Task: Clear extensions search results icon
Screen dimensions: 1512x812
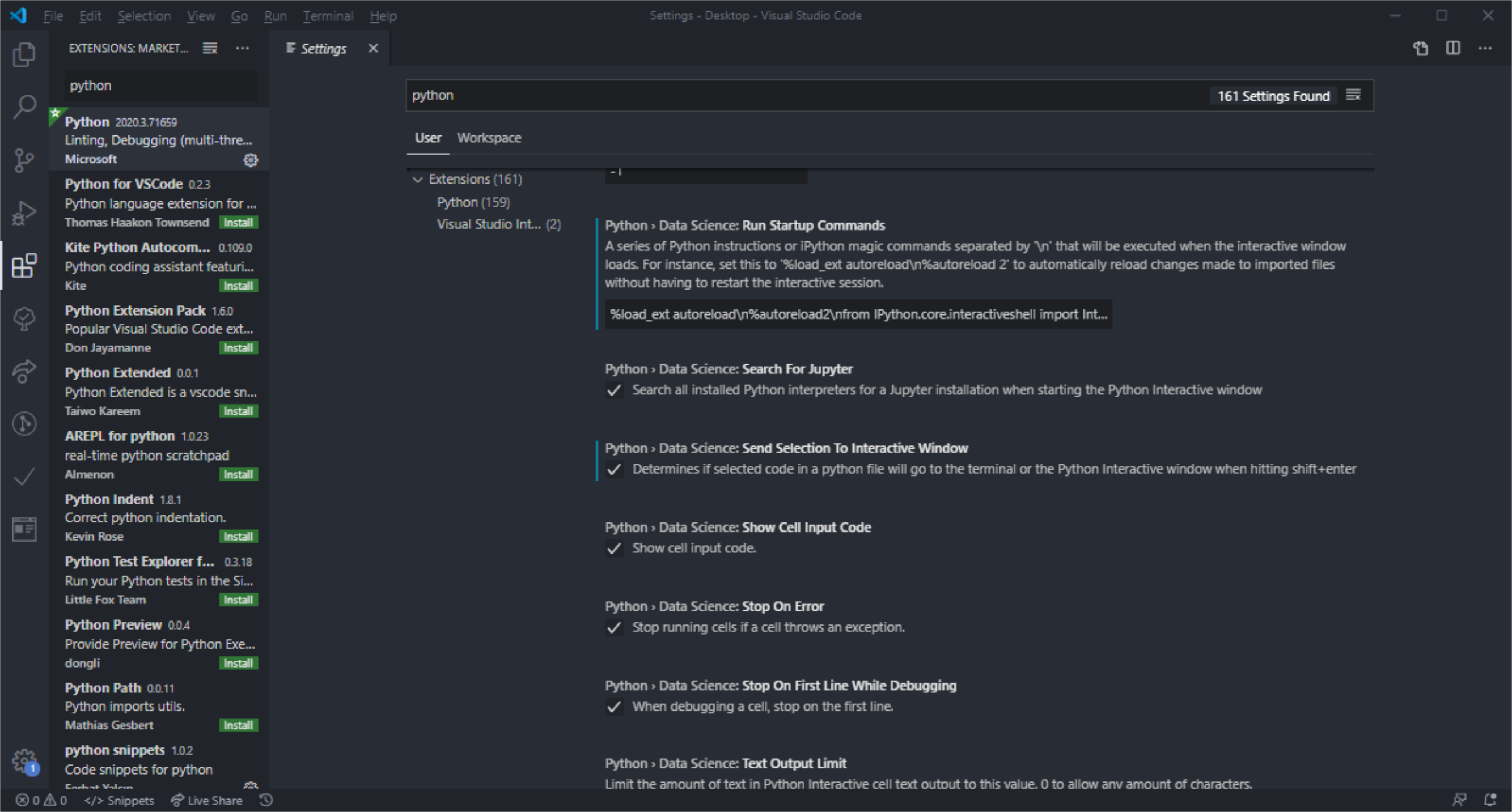Action: click(210, 48)
